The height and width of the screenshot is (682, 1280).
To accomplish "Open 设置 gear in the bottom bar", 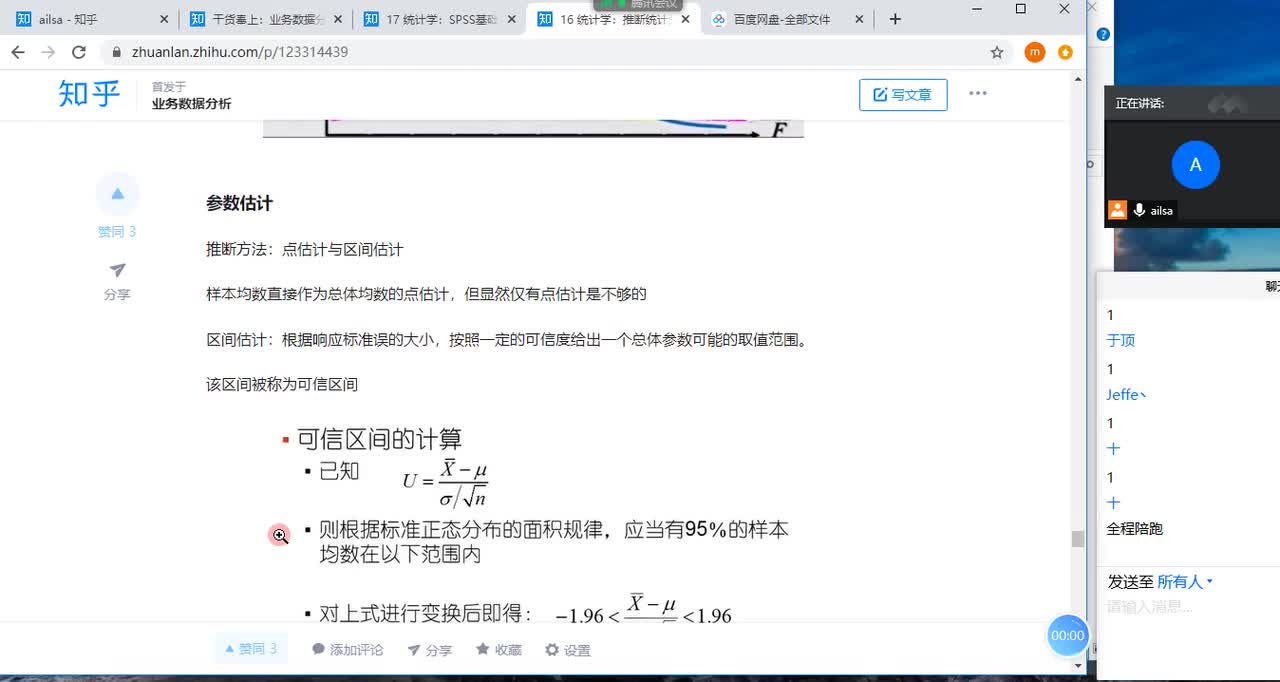I will pyautogui.click(x=567, y=650).
